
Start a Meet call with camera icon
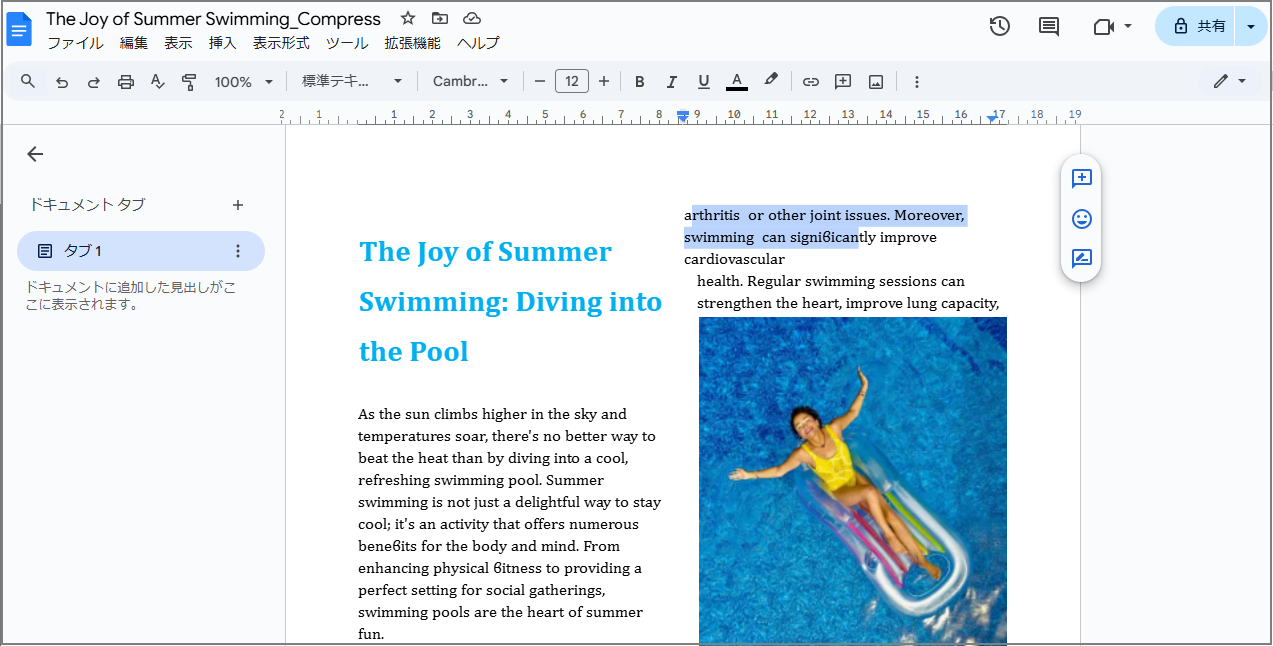pos(1103,26)
